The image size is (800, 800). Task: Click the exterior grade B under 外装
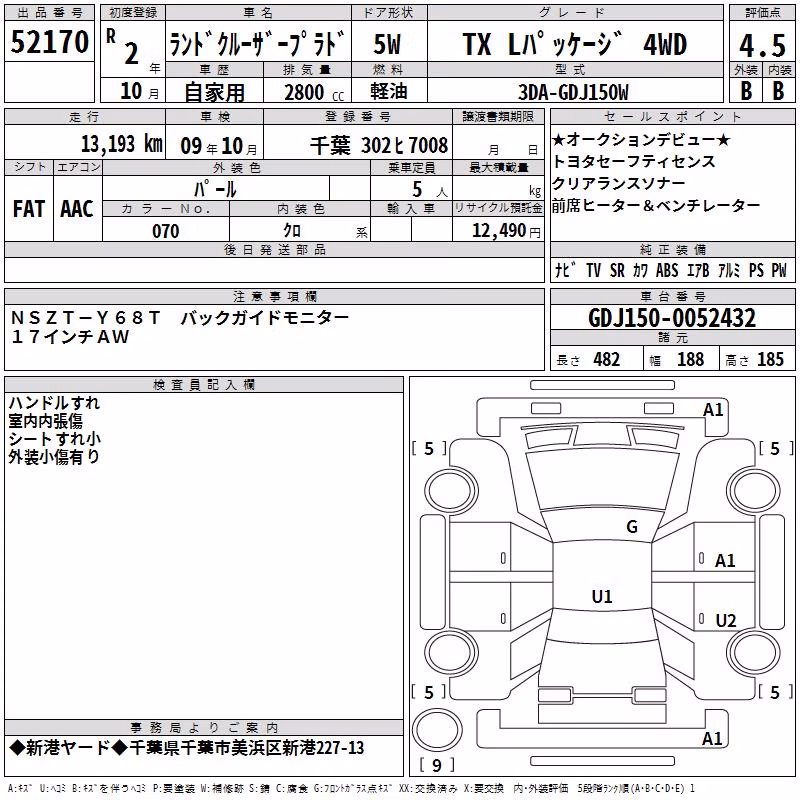click(x=746, y=91)
